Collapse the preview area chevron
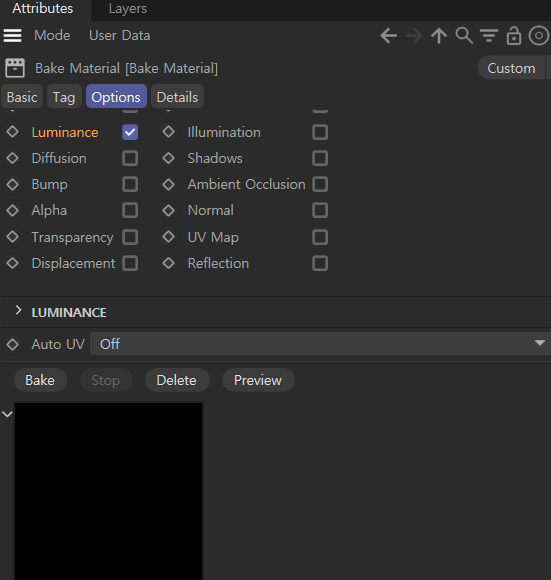The width and height of the screenshot is (551, 580). [7, 414]
